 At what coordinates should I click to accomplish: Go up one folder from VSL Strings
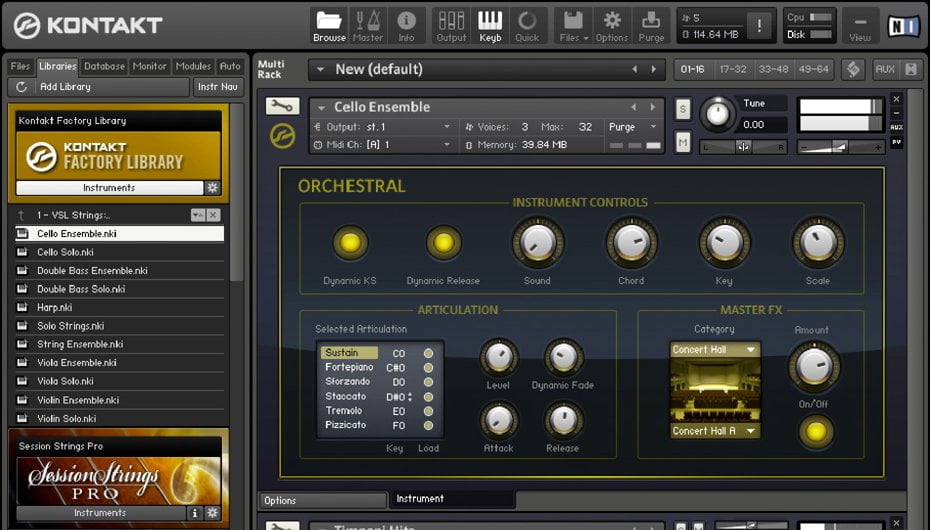(x=21, y=215)
